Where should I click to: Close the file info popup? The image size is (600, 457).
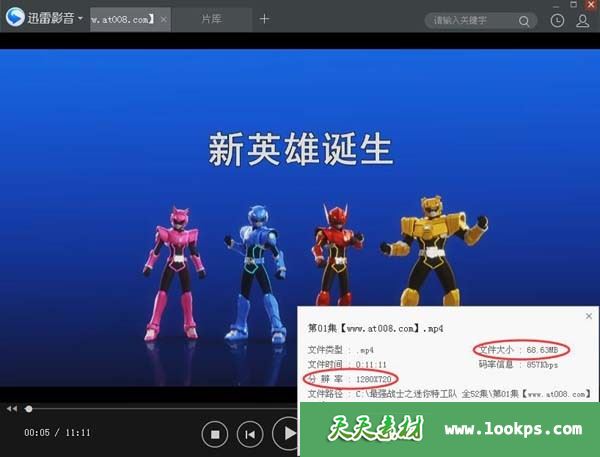click(588, 316)
